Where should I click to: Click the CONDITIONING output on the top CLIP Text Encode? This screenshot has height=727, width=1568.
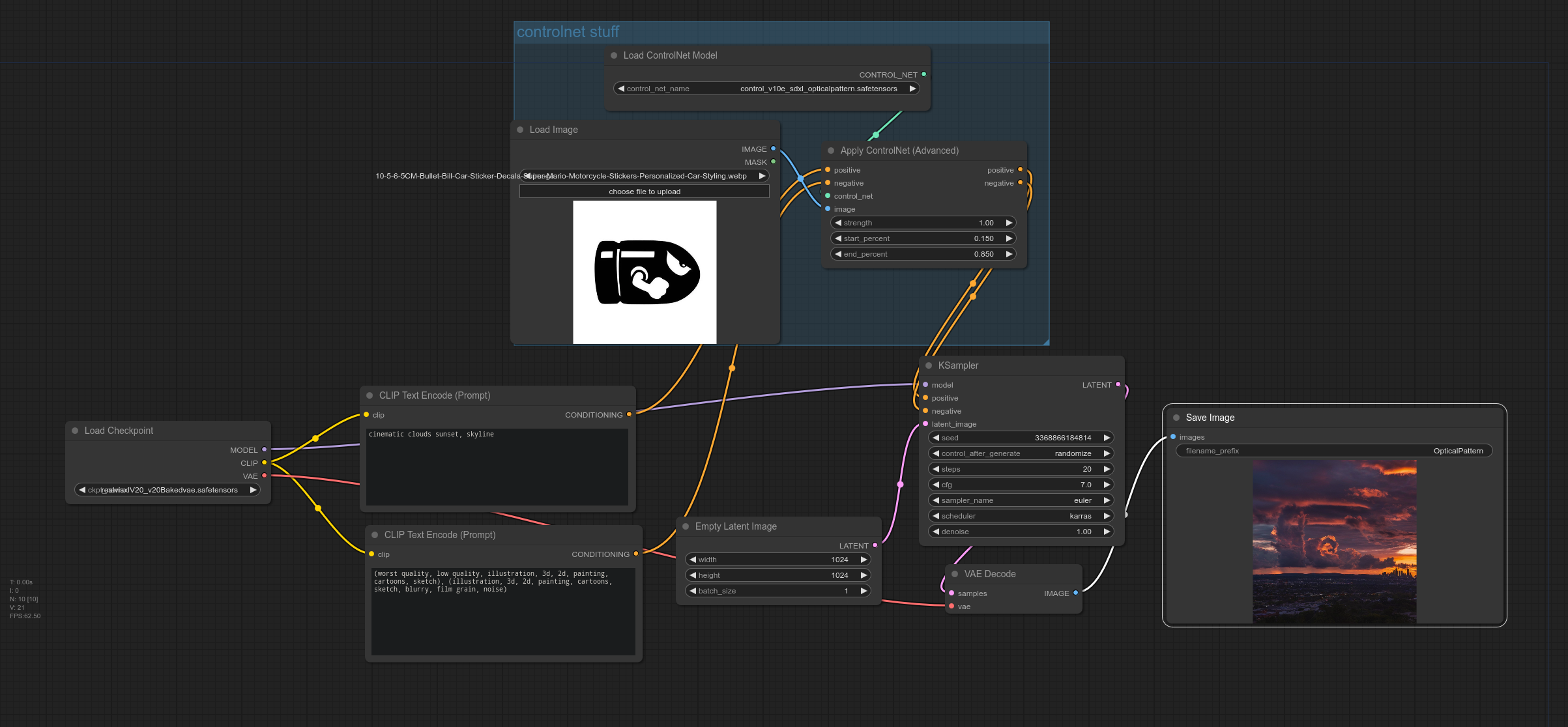(628, 414)
